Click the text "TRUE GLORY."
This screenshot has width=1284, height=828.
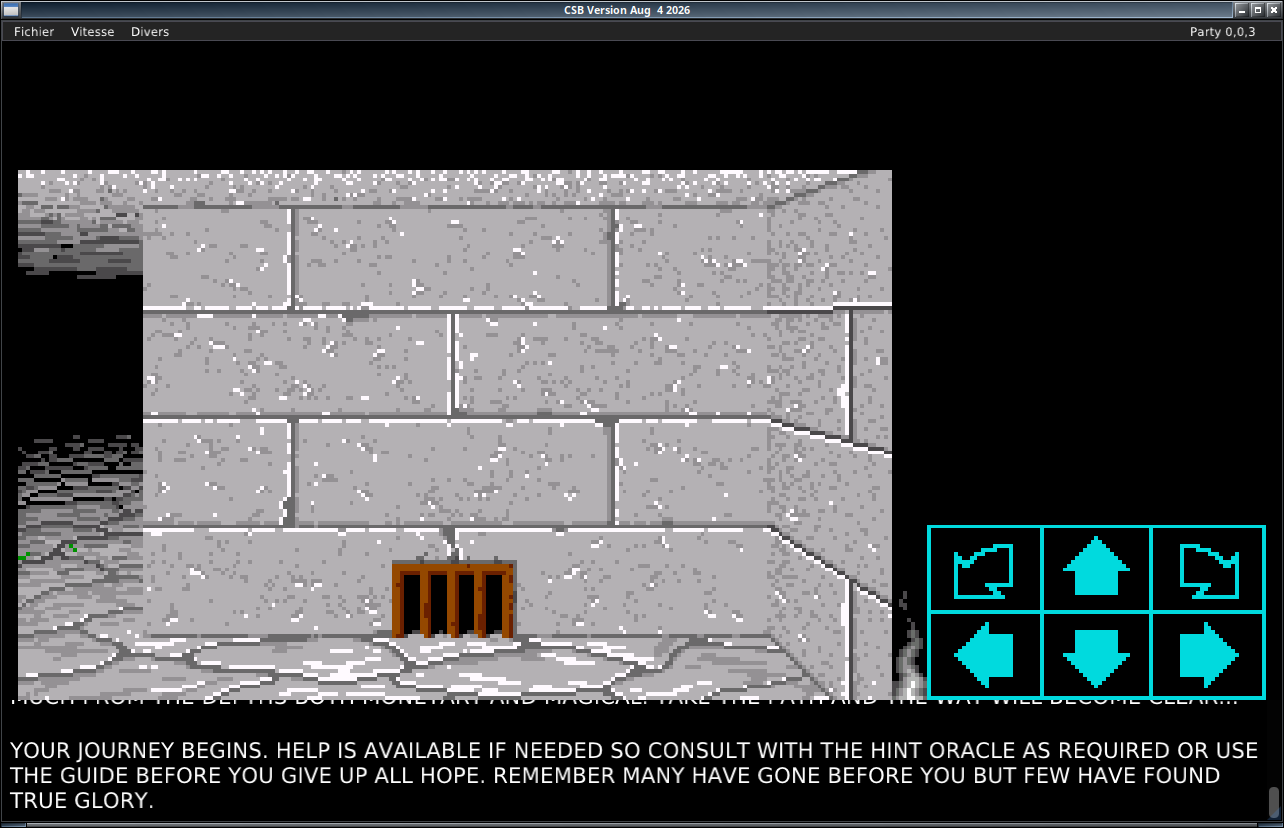pyautogui.click(x=82, y=800)
